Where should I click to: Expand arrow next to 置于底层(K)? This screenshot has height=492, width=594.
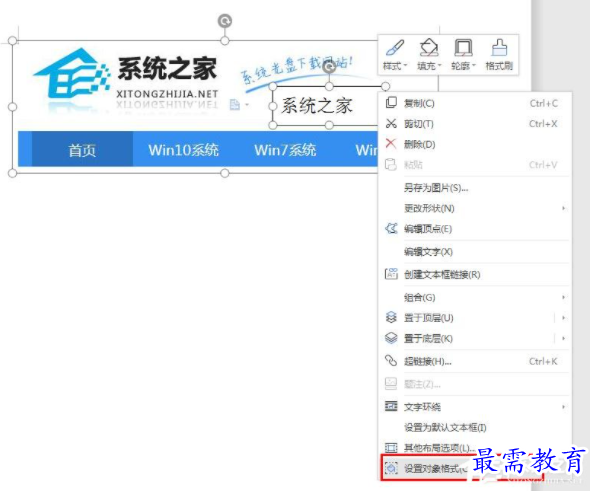click(563, 338)
